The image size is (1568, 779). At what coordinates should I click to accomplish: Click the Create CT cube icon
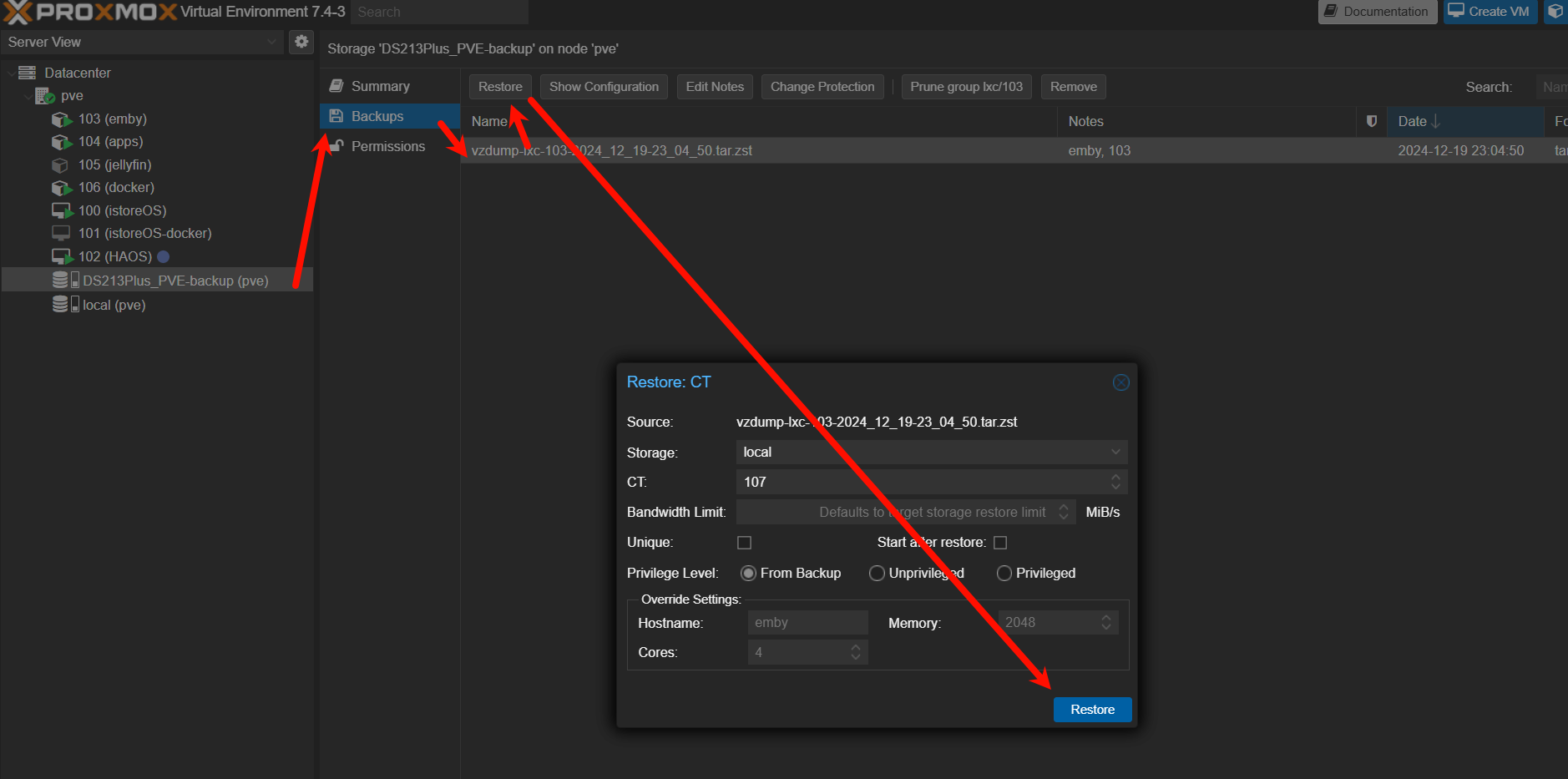[1555, 11]
